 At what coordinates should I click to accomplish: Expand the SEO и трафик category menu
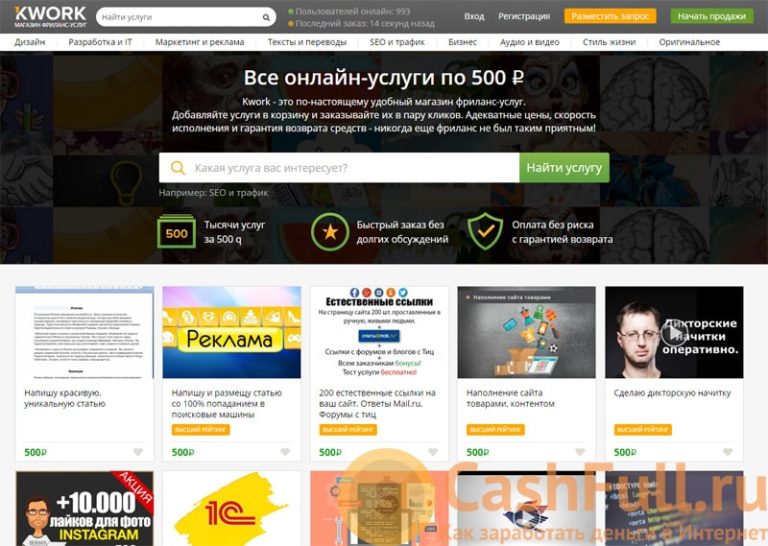pyautogui.click(x=397, y=42)
